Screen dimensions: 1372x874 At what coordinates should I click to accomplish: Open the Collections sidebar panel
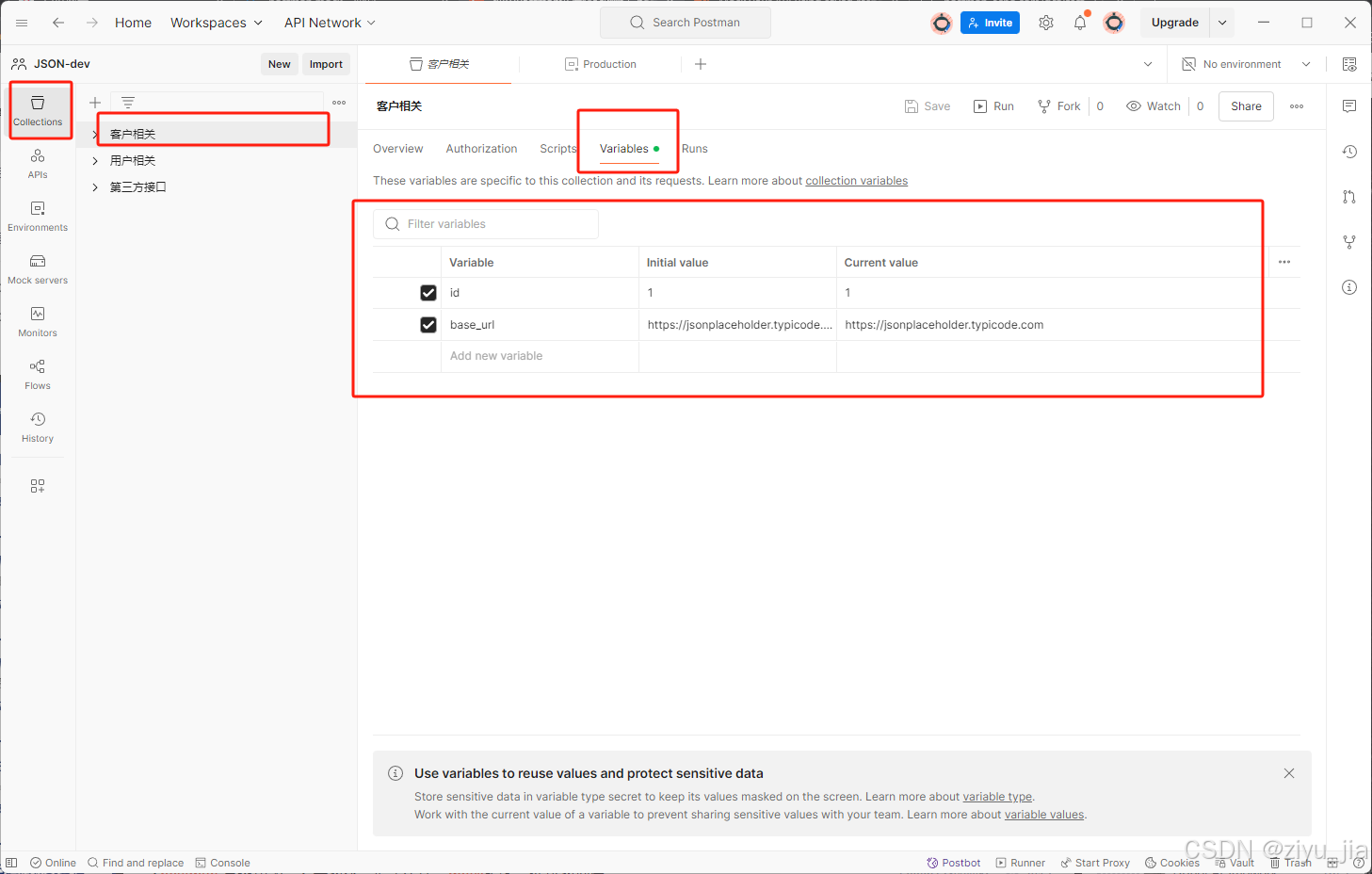(x=38, y=110)
